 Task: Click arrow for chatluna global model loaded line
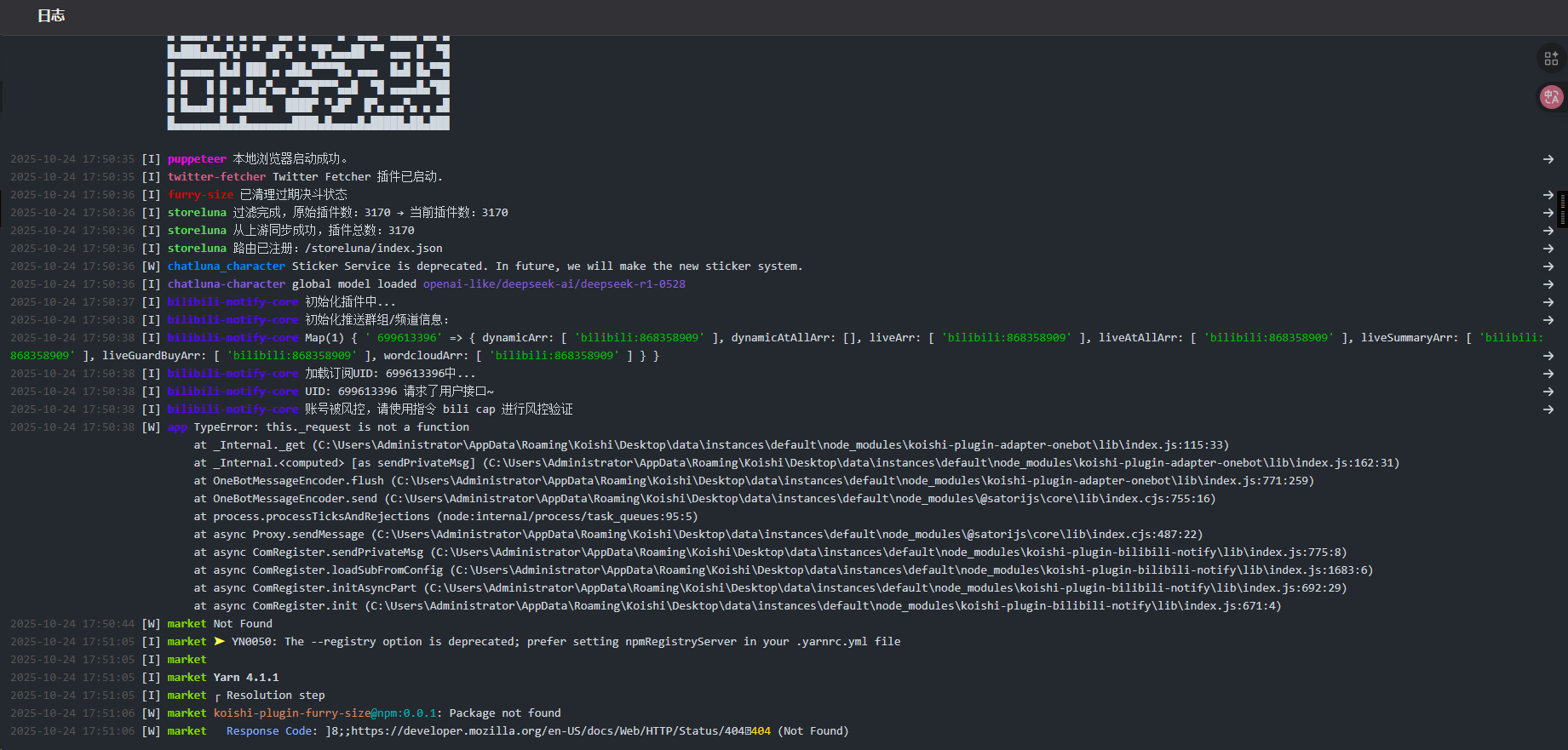coord(1548,284)
